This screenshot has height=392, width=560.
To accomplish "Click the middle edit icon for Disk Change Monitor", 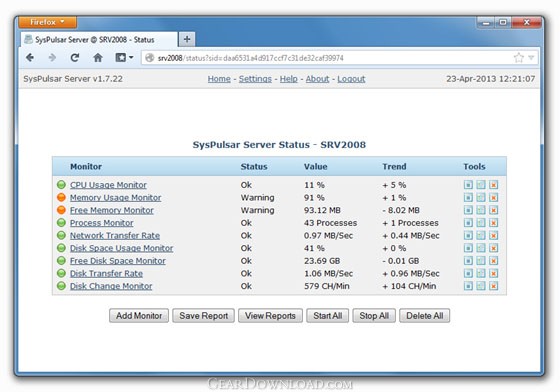I will 481,286.
